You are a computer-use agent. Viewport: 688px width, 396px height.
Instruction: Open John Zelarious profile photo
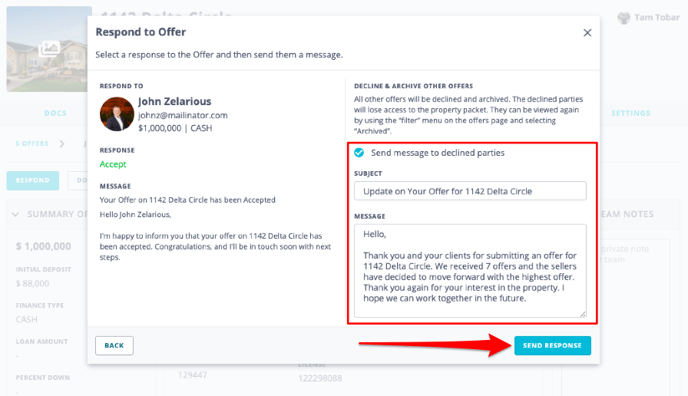click(117, 114)
